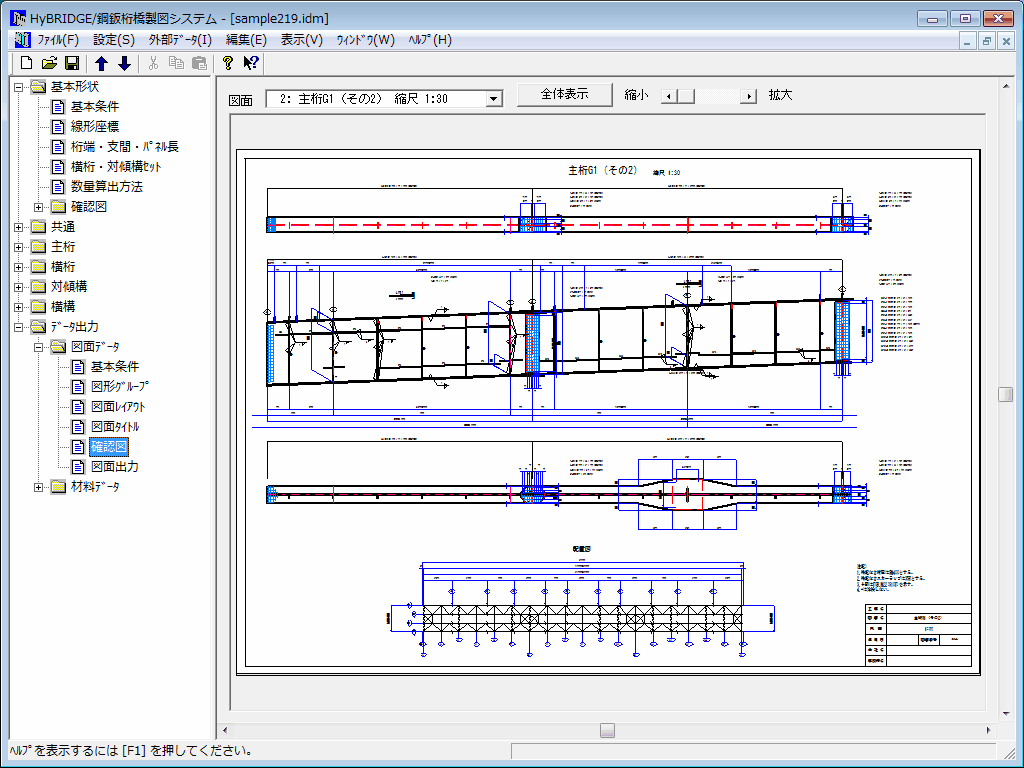The image size is (1024, 768).
Task: Click the New file toolbar icon
Action: click(27, 63)
